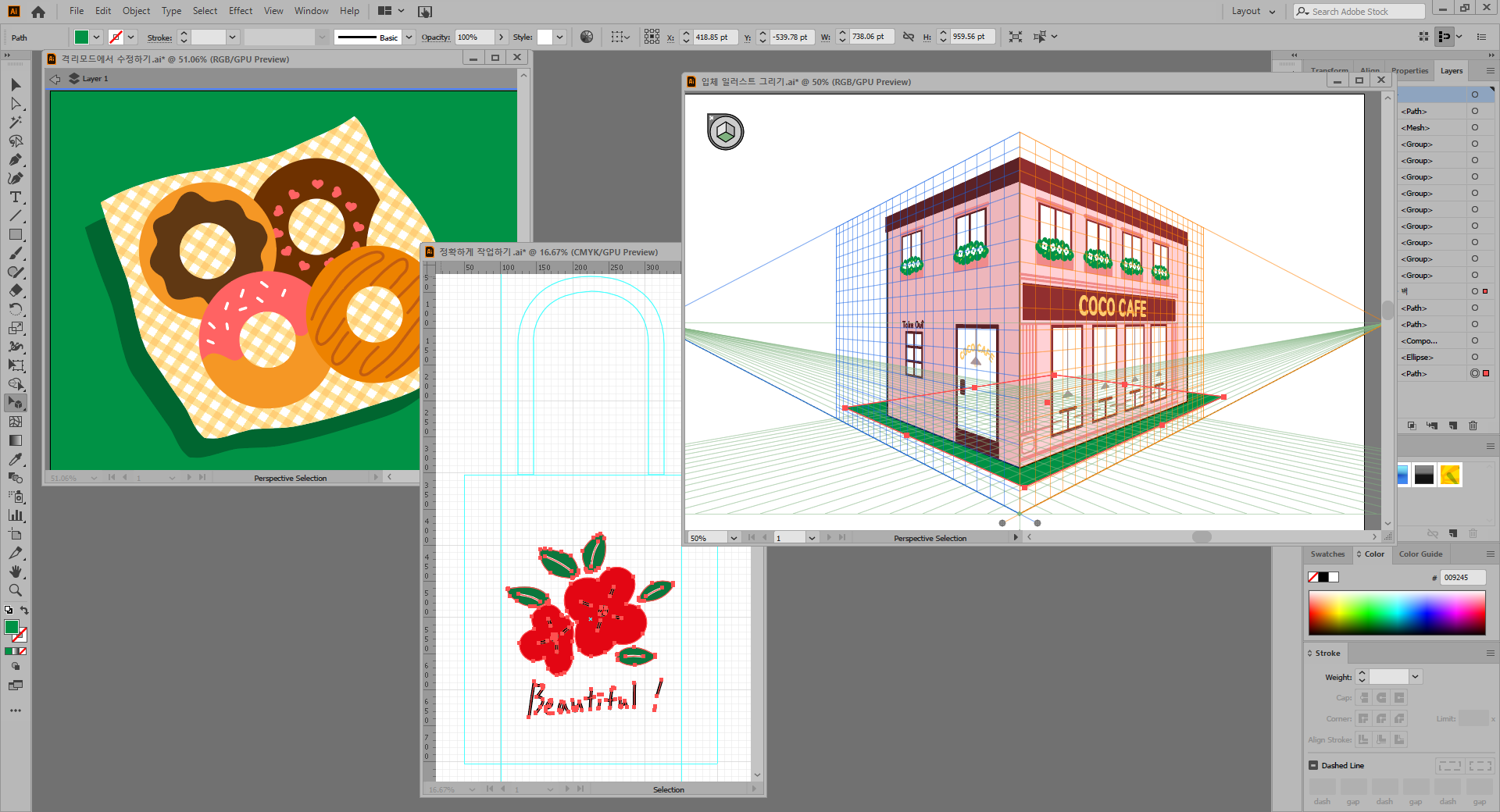
Task: Select the Paintbrush tool
Action: [16, 253]
